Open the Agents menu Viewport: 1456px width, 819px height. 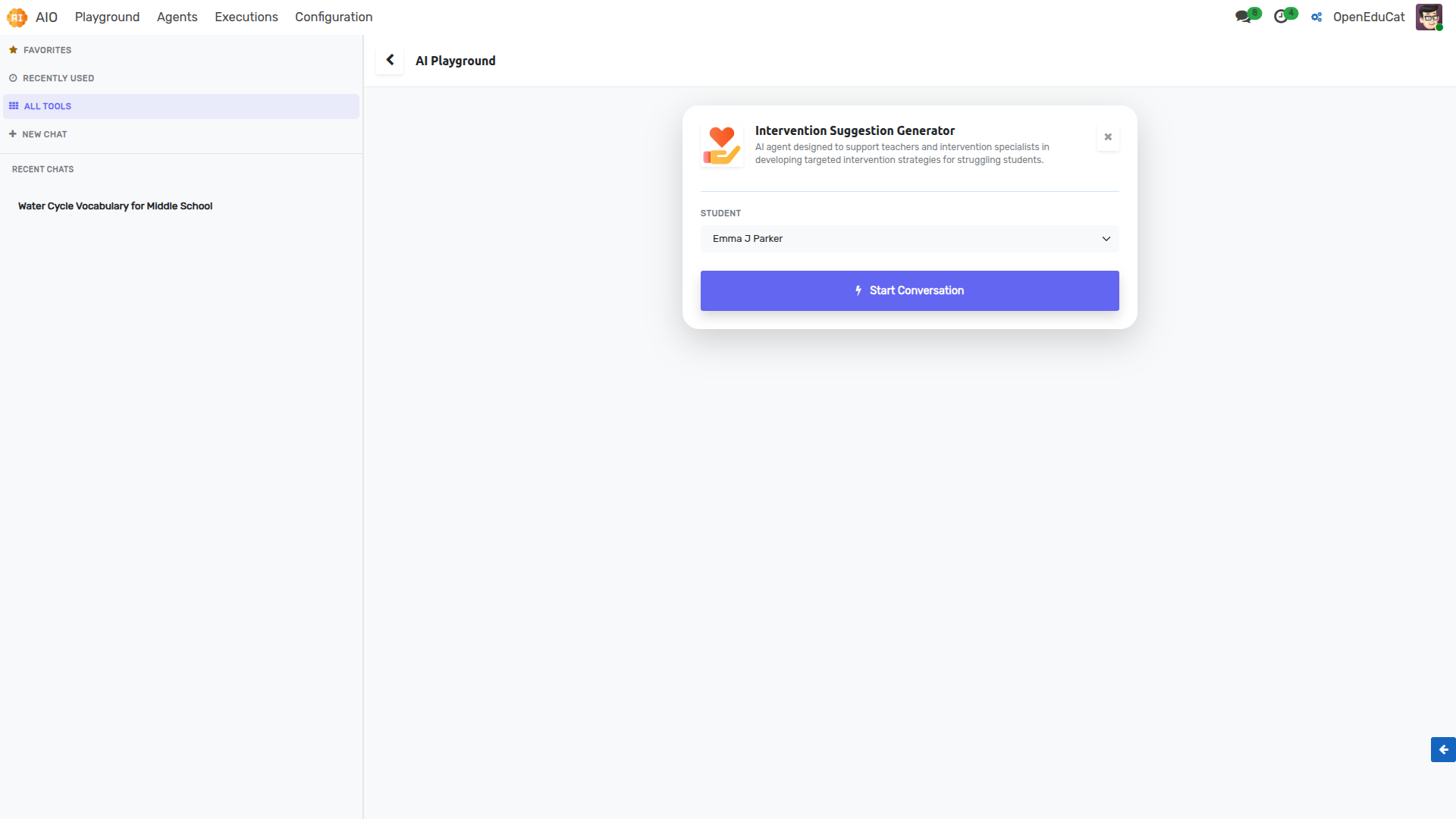177,17
